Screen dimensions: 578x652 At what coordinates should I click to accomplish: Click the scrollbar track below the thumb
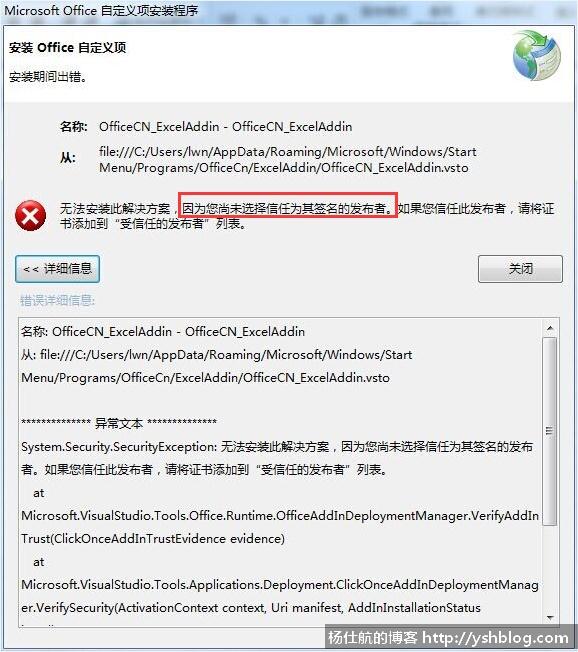[x=550, y=569]
